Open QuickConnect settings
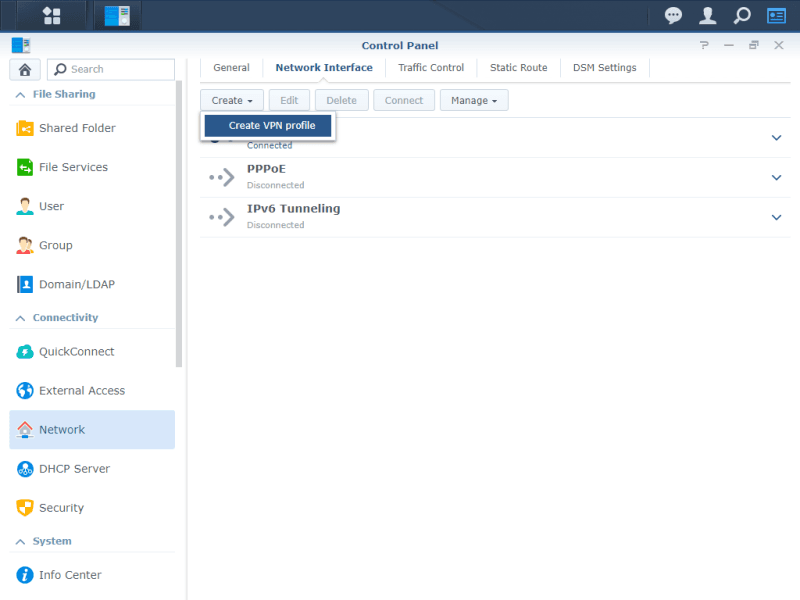Image resolution: width=800 pixels, height=600 pixels. (76, 352)
